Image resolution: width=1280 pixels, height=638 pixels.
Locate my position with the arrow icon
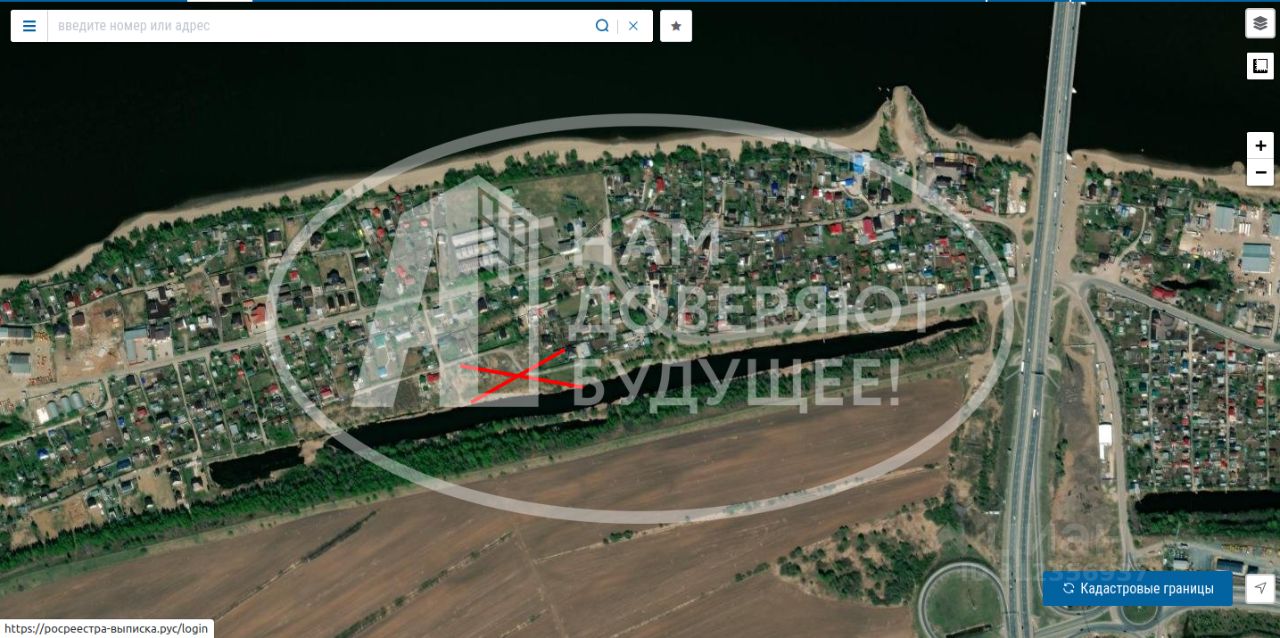[x=1261, y=589]
